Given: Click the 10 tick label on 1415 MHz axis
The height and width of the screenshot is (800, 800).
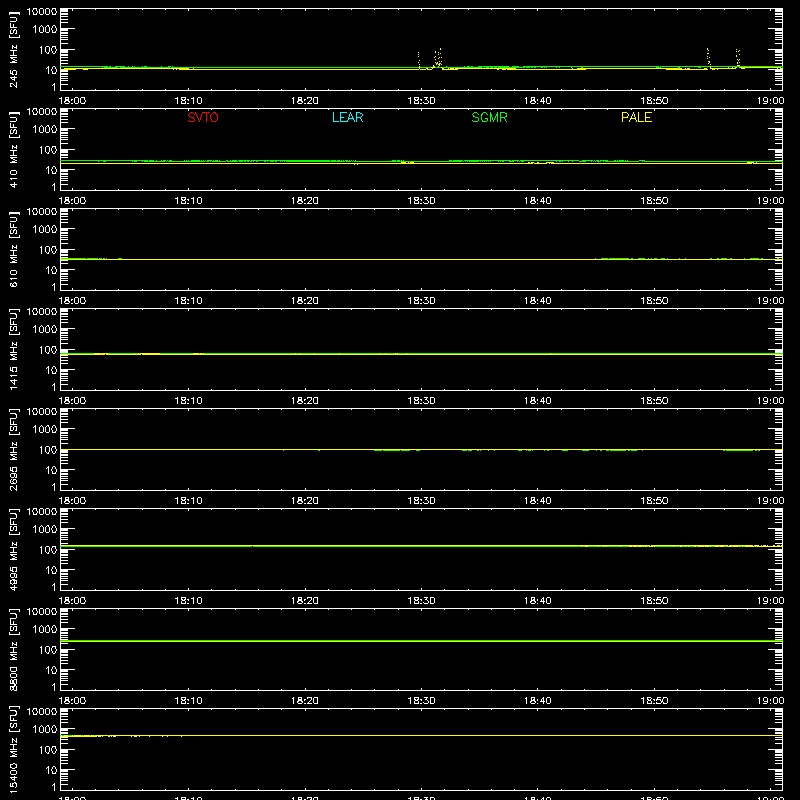Looking at the screenshot, I should (51, 370).
